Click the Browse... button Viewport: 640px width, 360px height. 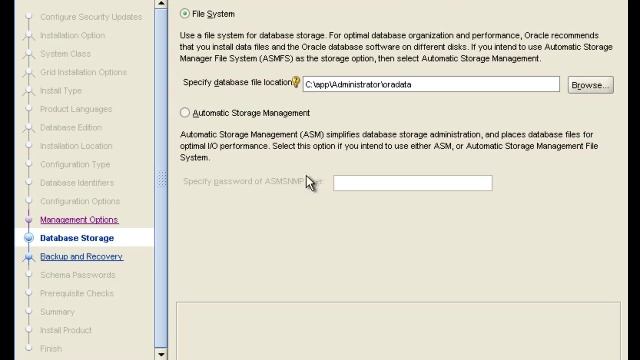click(x=590, y=85)
